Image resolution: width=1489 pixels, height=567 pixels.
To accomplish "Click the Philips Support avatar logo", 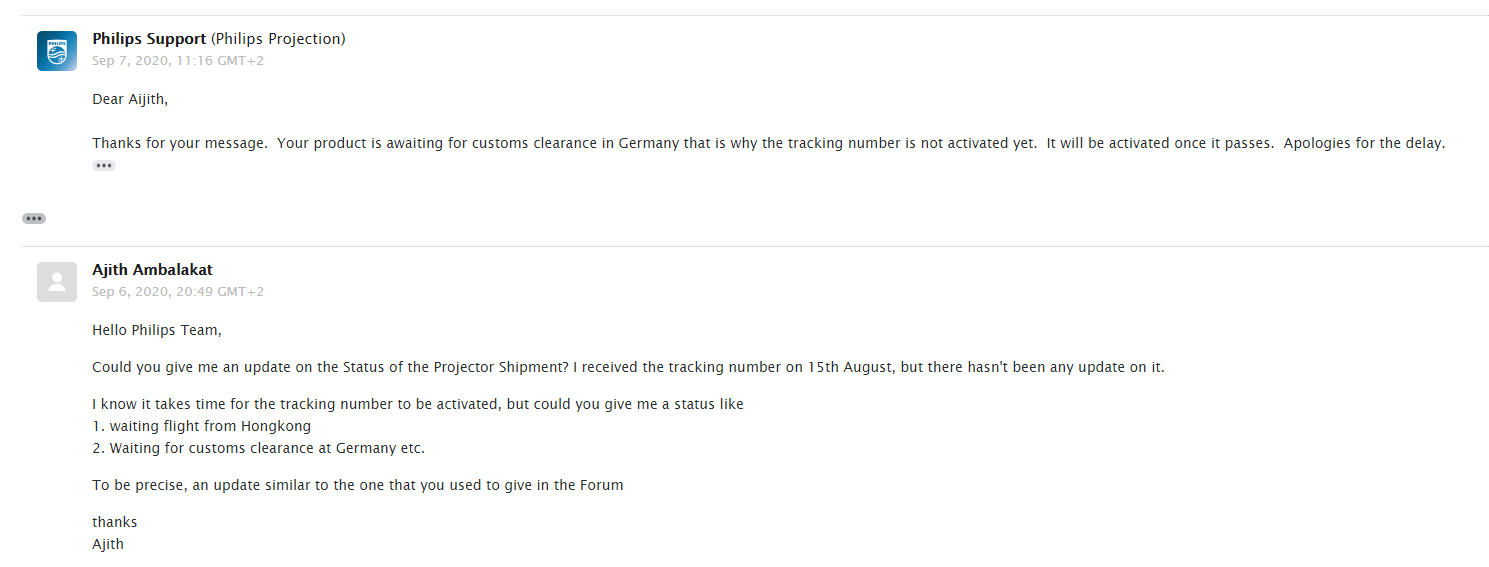I will [x=57, y=51].
